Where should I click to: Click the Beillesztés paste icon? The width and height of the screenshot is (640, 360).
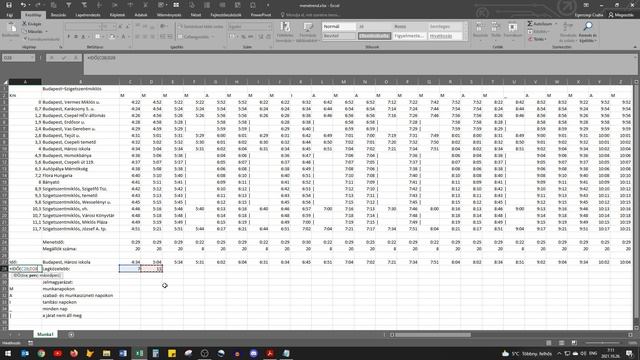tap(11, 28)
